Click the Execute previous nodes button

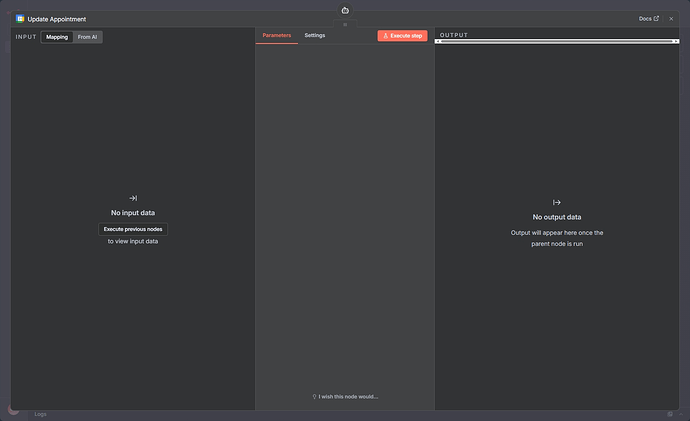[133, 229]
